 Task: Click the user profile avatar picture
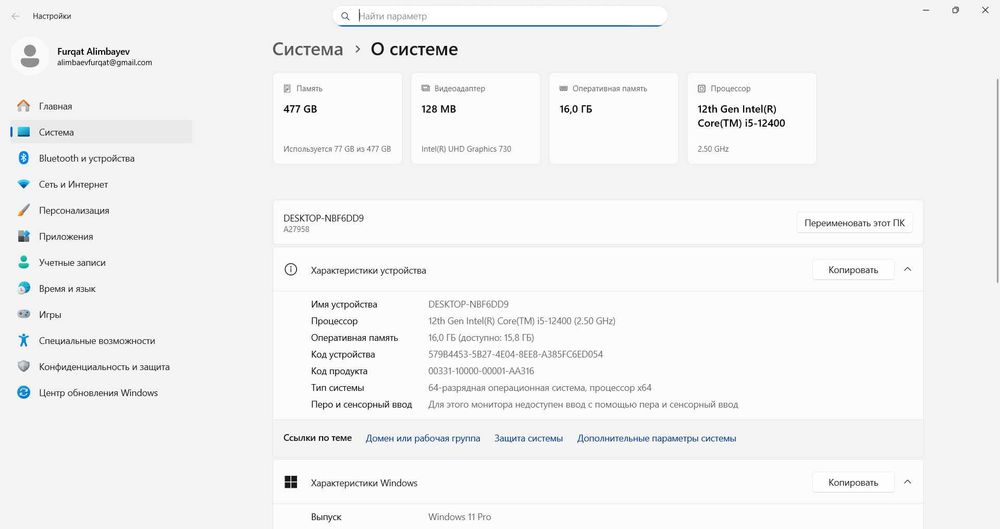pyautogui.click(x=30, y=56)
